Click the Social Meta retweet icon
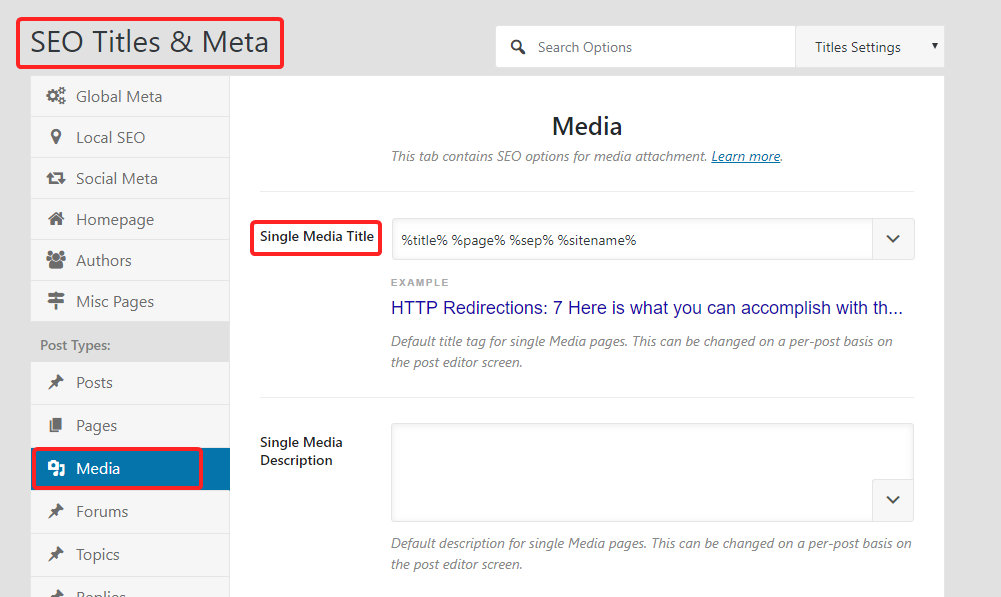 tap(56, 179)
